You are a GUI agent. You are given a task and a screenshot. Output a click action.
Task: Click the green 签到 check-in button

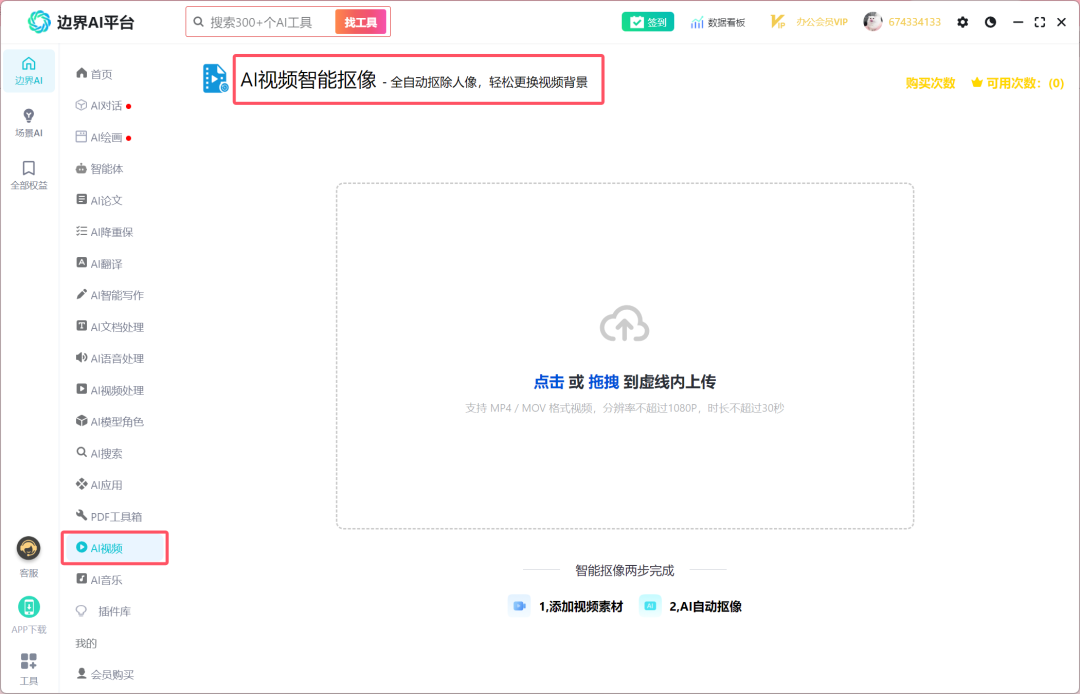point(647,22)
